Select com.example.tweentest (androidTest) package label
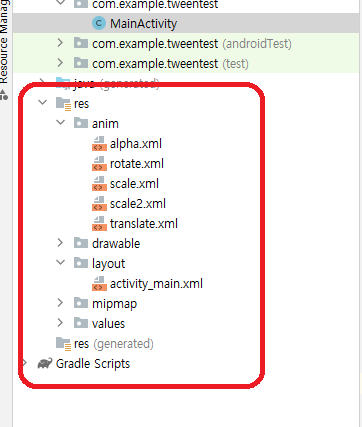 (192, 44)
